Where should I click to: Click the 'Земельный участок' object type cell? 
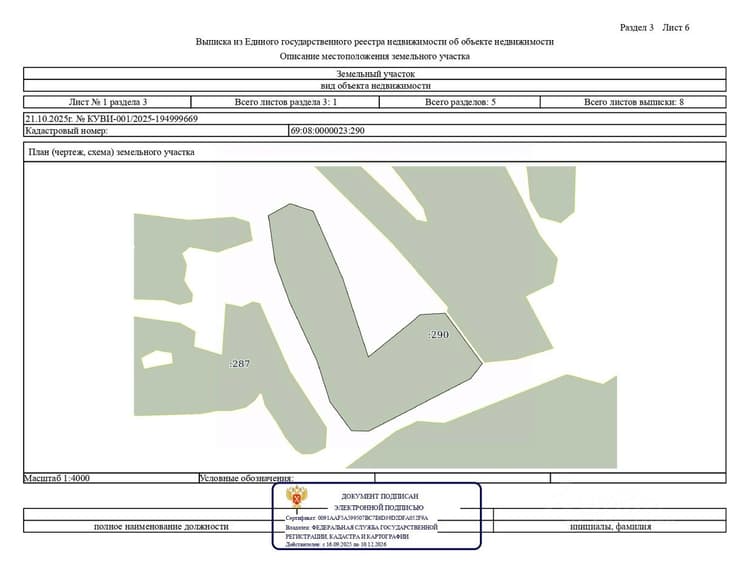(375, 74)
